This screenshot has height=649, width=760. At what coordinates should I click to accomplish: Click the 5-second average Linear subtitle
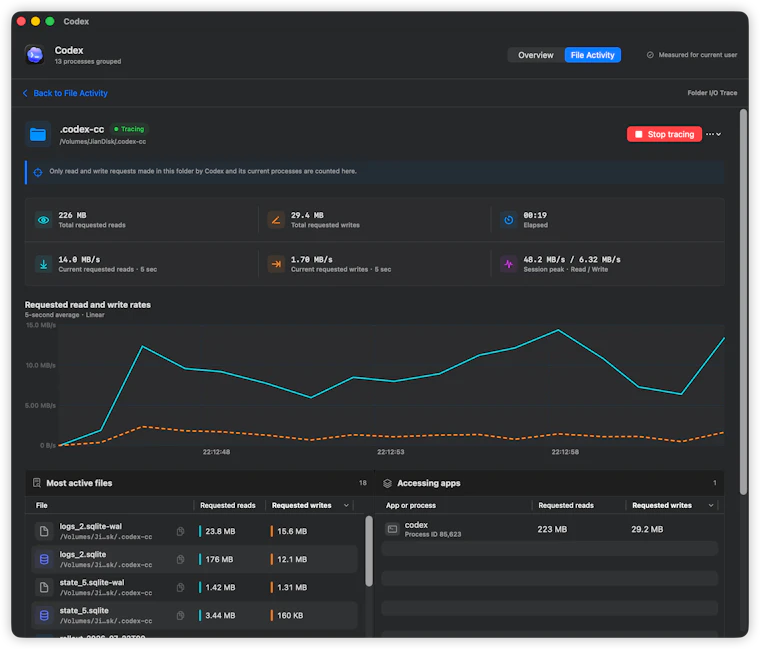point(64,315)
